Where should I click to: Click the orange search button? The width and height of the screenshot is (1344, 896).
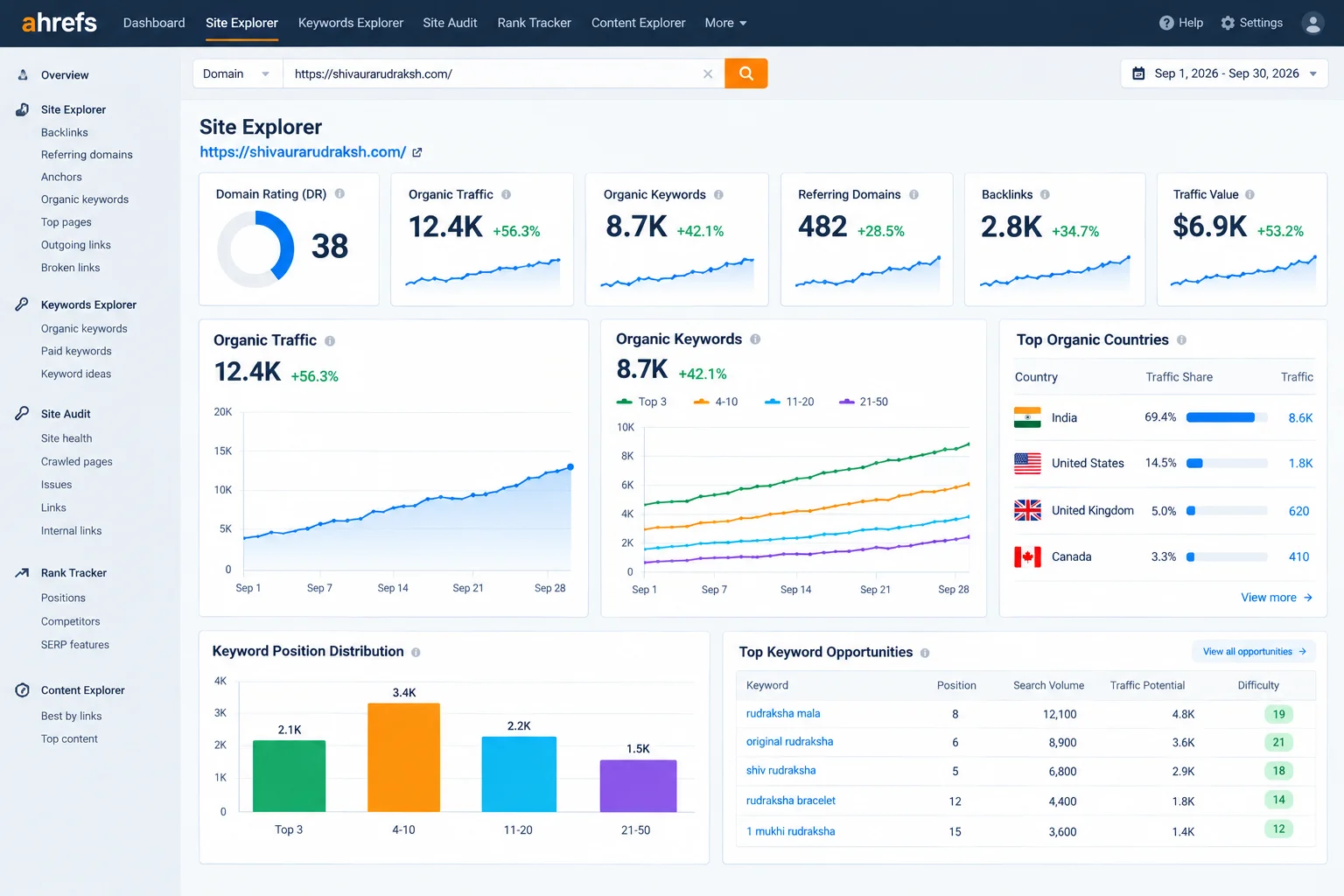(x=746, y=73)
